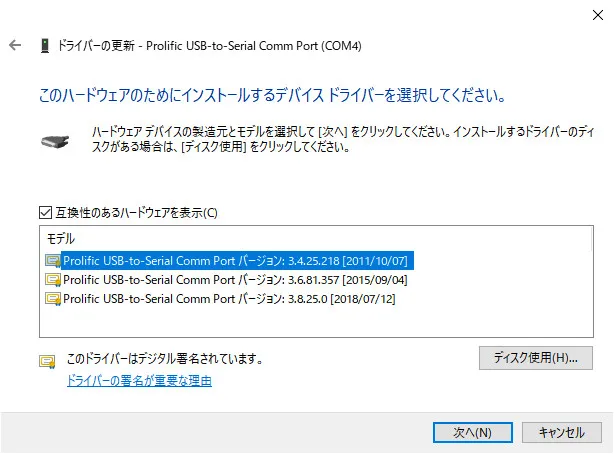Close the driver update dialog
The image size is (614, 454).
point(598,15)
